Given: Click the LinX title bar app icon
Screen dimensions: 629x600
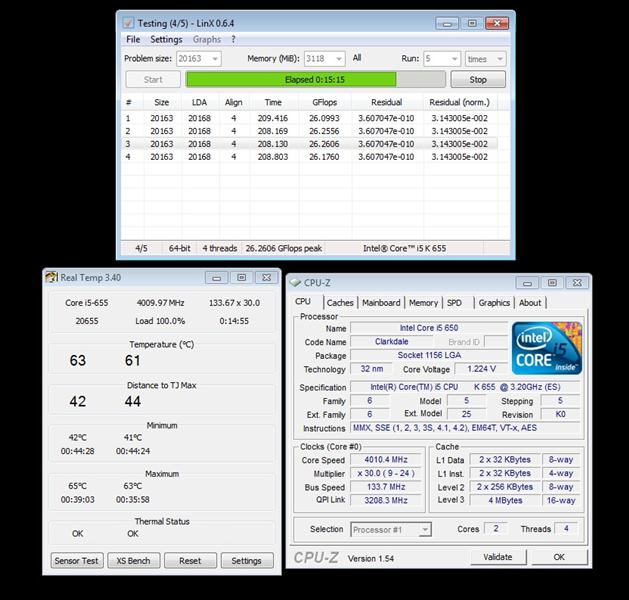Looking at the screenshot, I should coord(127,21).
